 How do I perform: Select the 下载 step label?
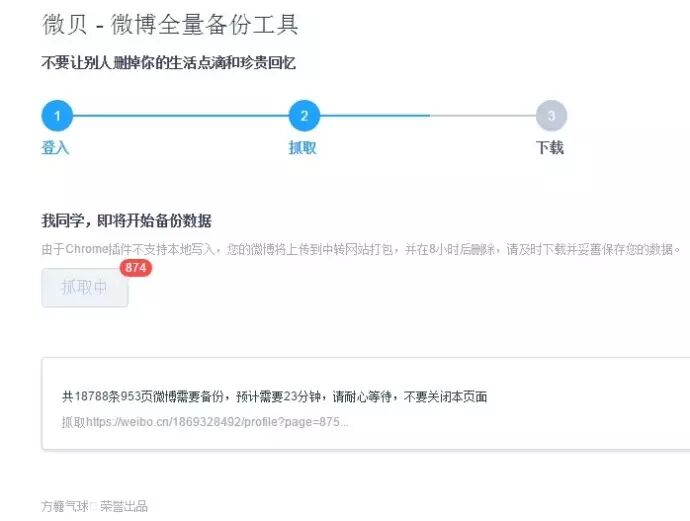[x=550, y=147]
